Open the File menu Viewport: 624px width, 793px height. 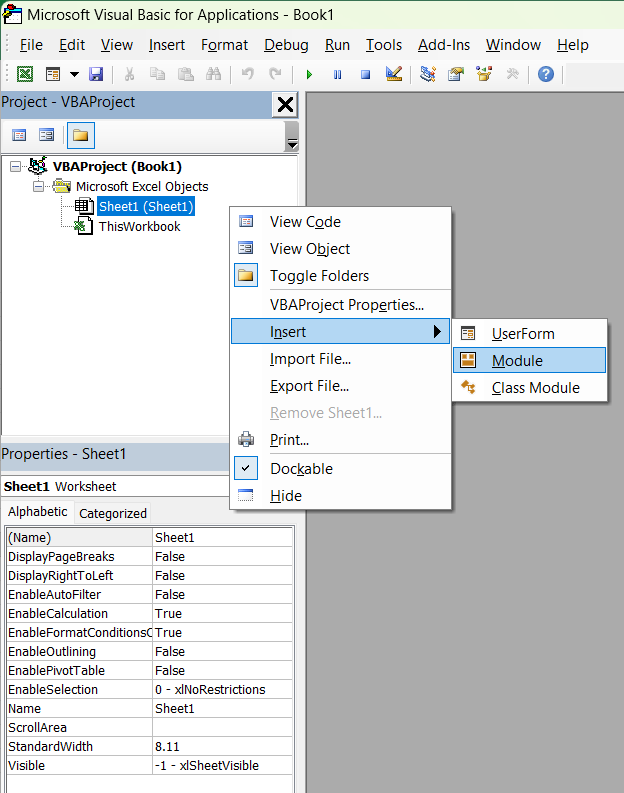(31, 45)
